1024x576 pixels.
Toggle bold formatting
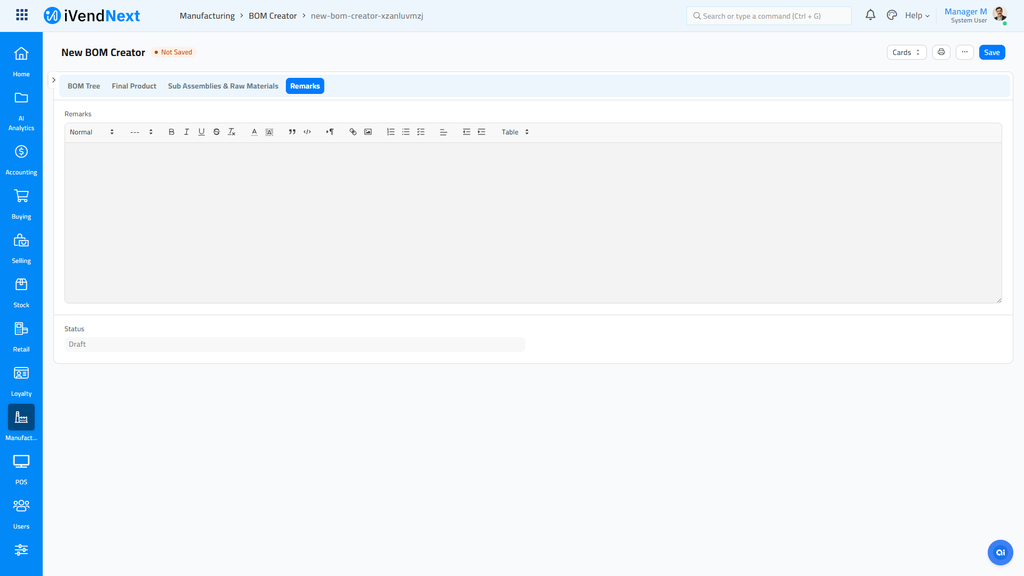click(x=171, y=132)
